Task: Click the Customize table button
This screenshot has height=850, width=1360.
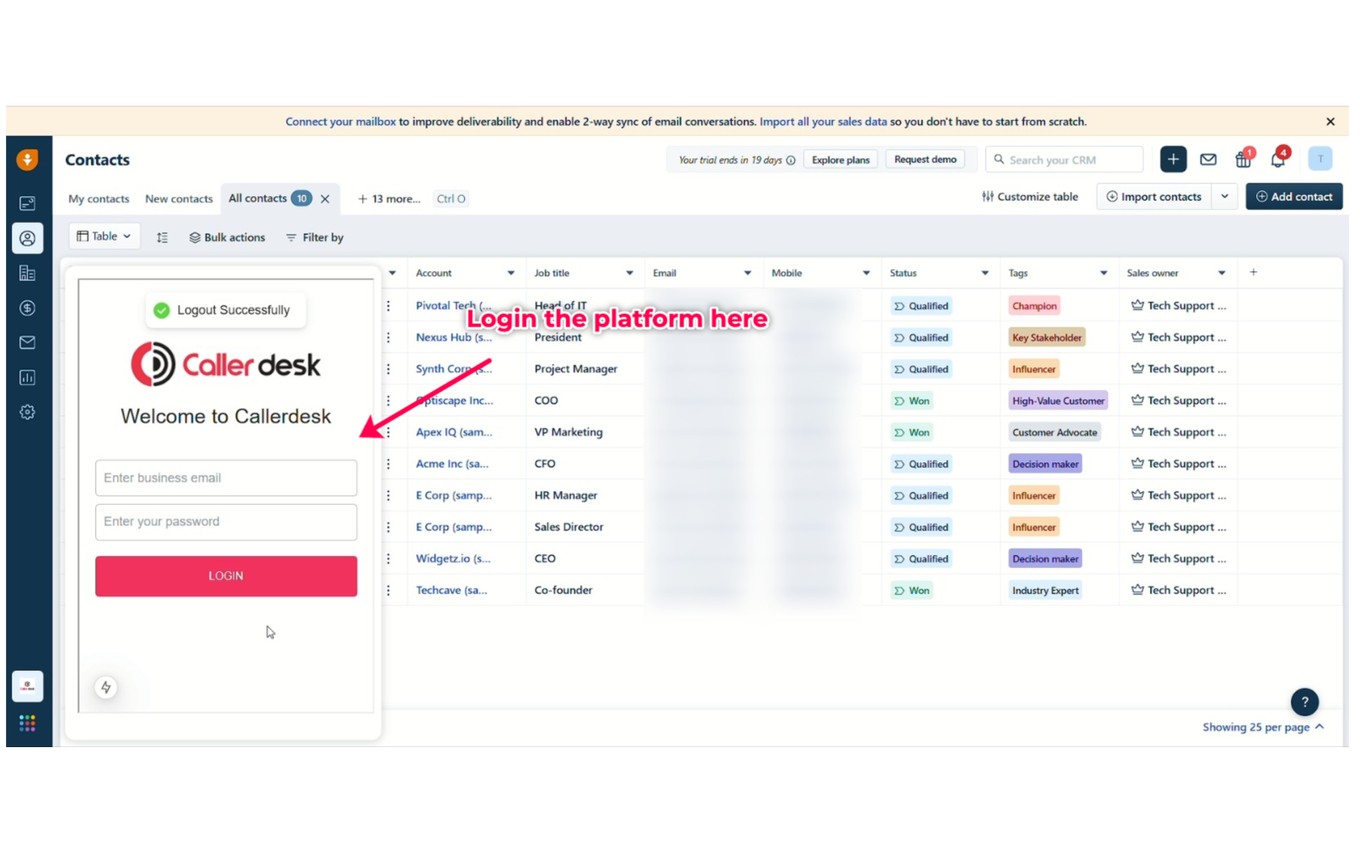Action: click(x=1030, y=197)
